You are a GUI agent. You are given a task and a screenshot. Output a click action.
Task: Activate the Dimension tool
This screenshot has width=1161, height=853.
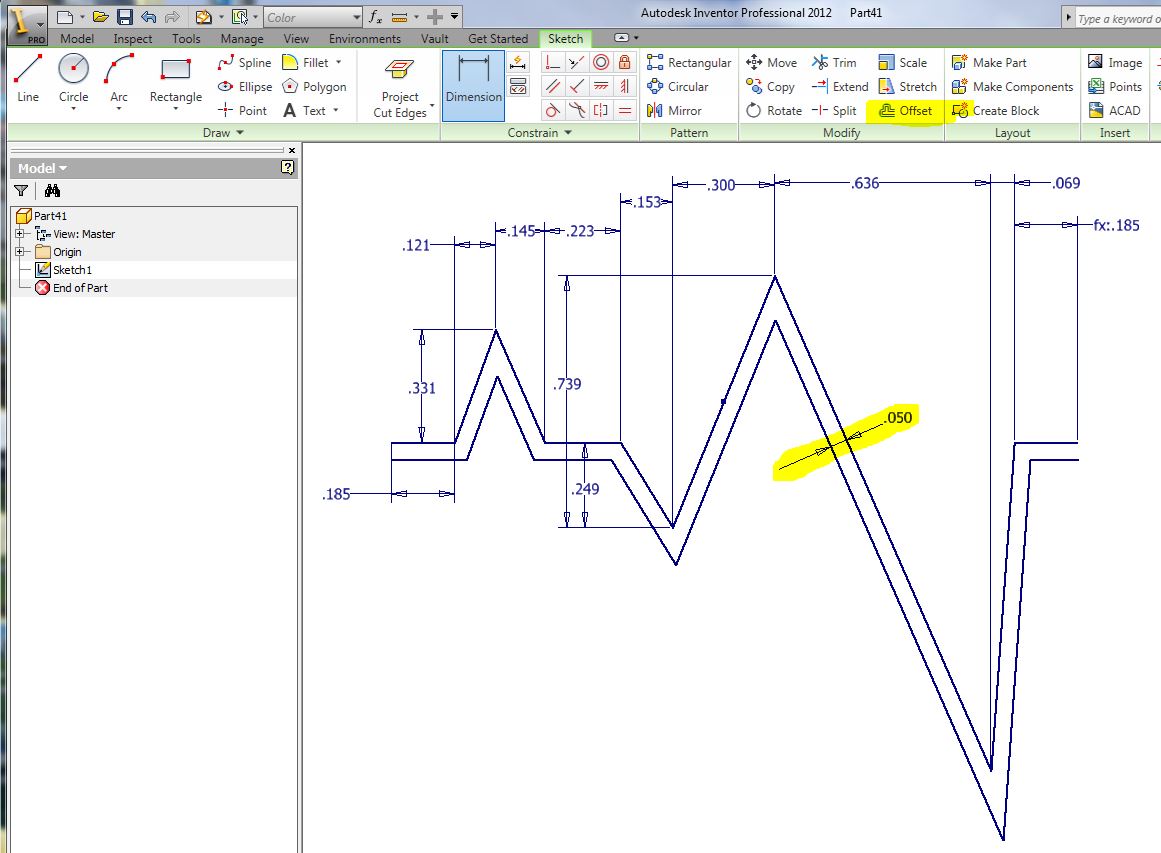pos(473,86)
